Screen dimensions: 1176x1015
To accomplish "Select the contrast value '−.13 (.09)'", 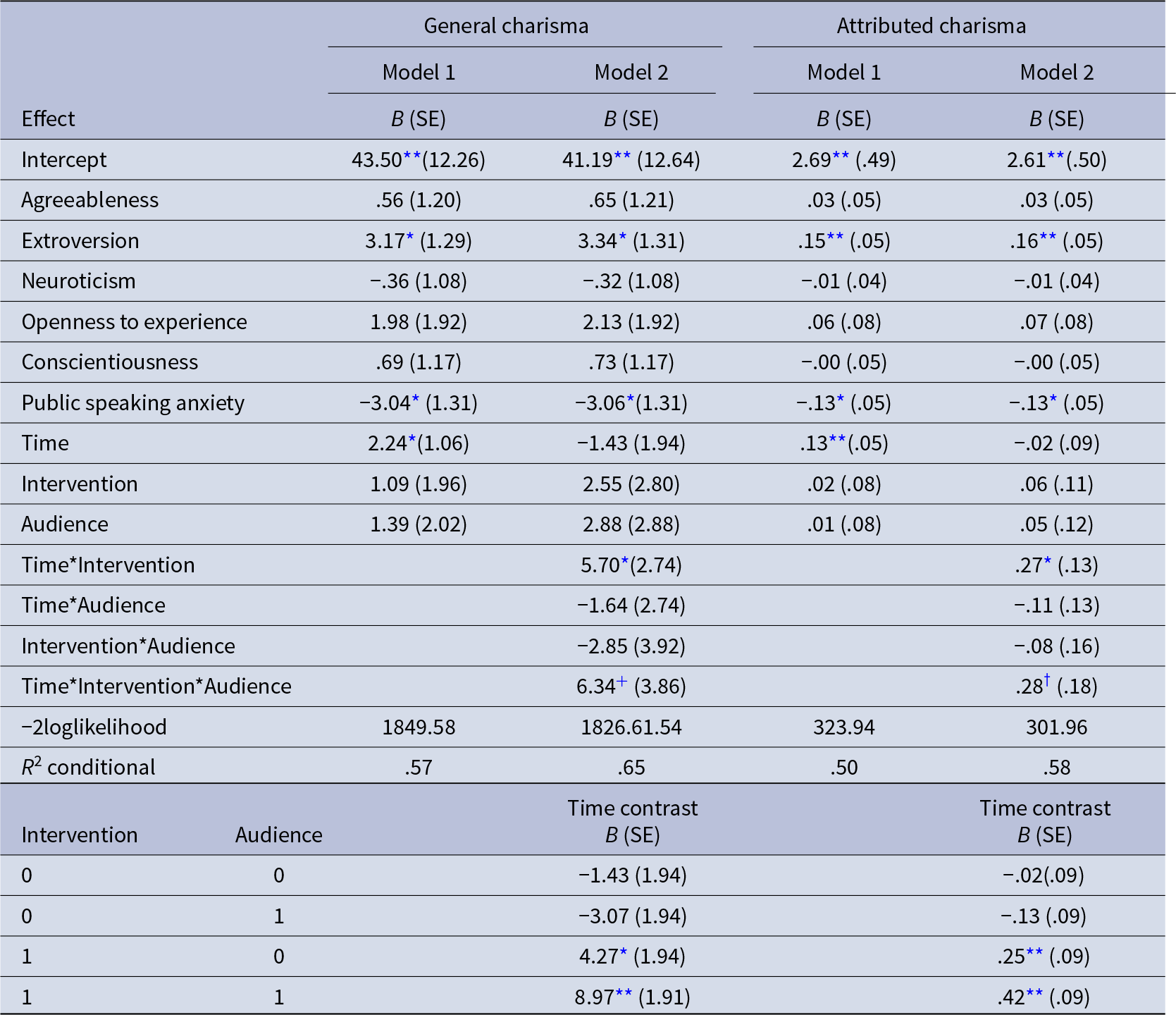I will pyautogui.click(x=1044, y=916).
